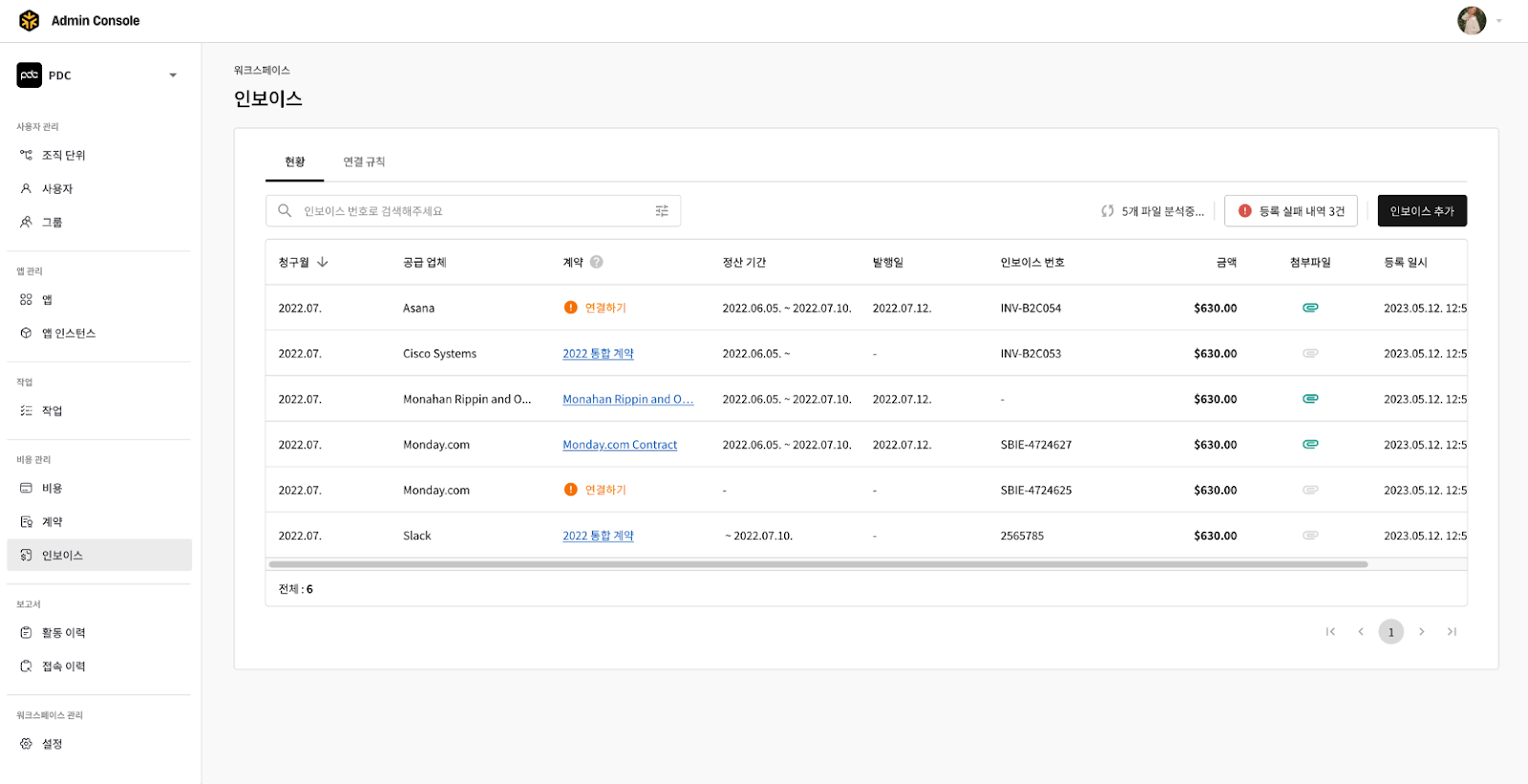Image resolution: width=1528 pixels, height=784 pixels.
Task: Open 접속 이력 report
Action: pos(99,666)
